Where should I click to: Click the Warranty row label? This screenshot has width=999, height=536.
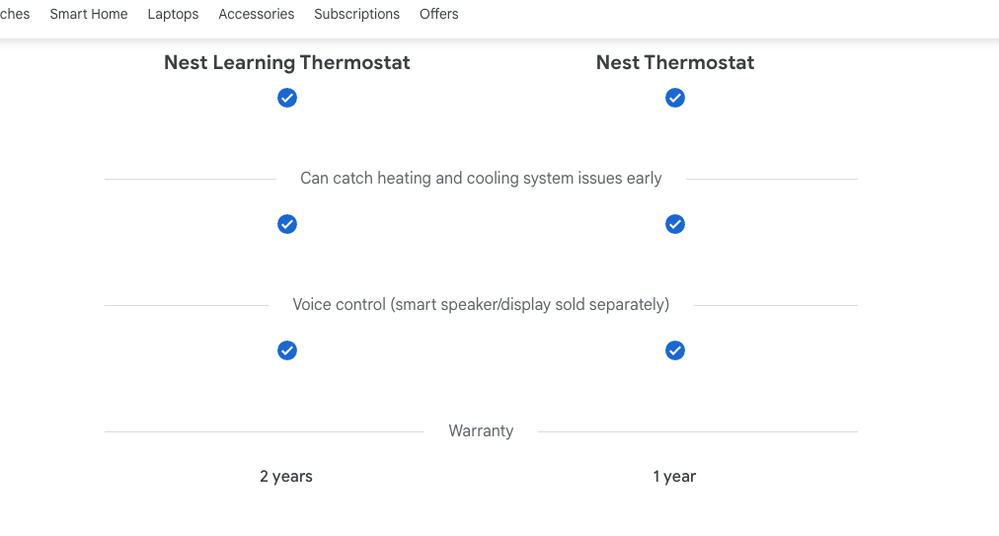(481, 431)
